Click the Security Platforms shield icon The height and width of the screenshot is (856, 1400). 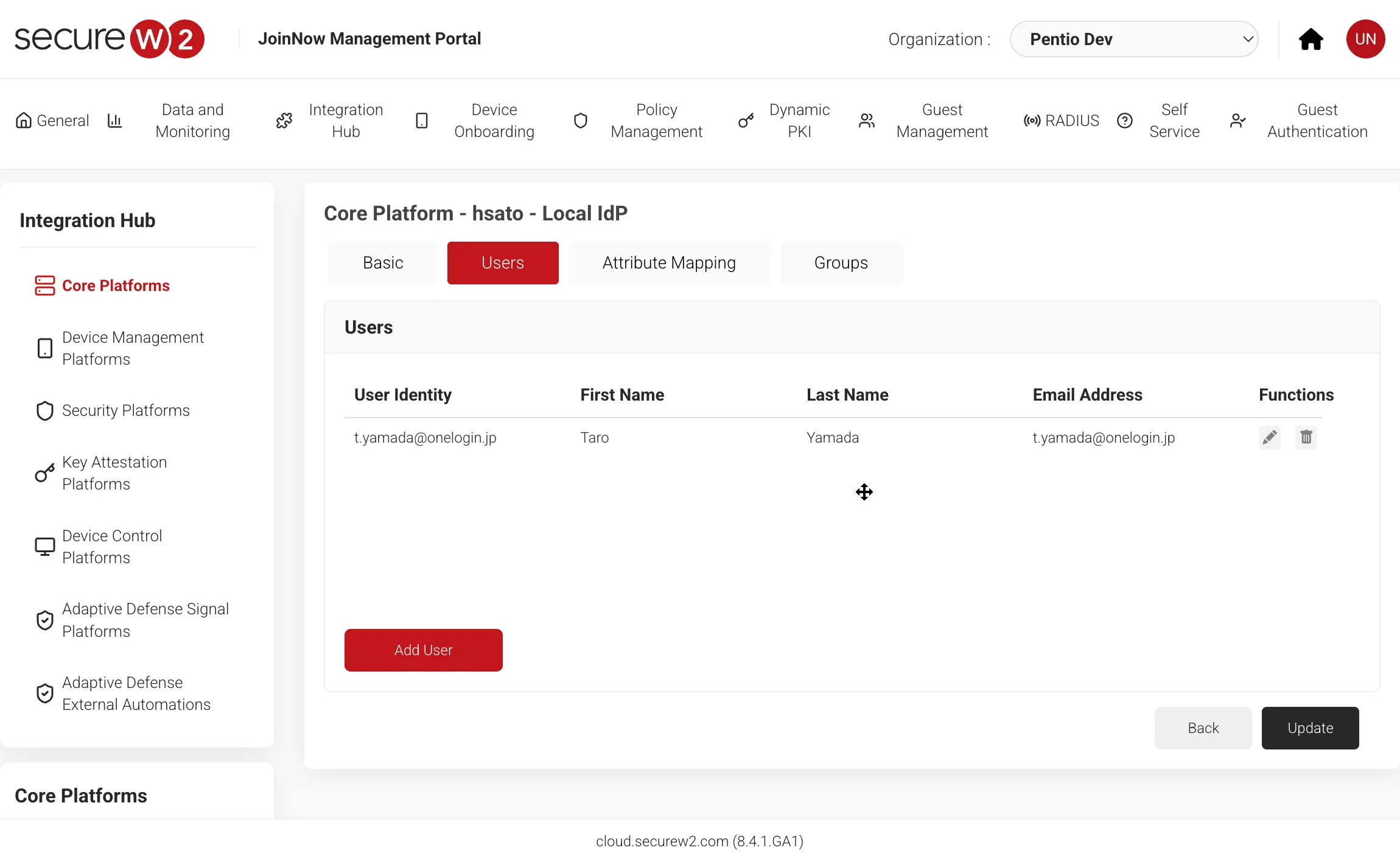tap(44, 411)
